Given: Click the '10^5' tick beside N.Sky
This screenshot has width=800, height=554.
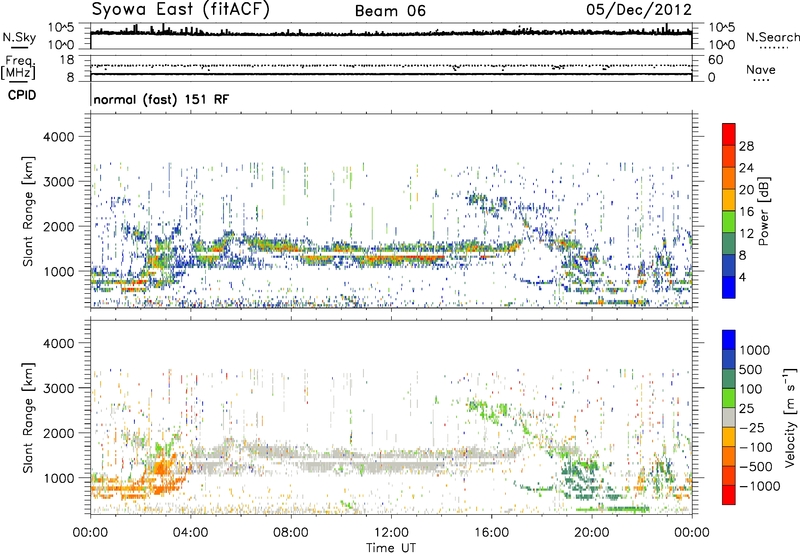Looking at the screenshot, I should [61, 28].
